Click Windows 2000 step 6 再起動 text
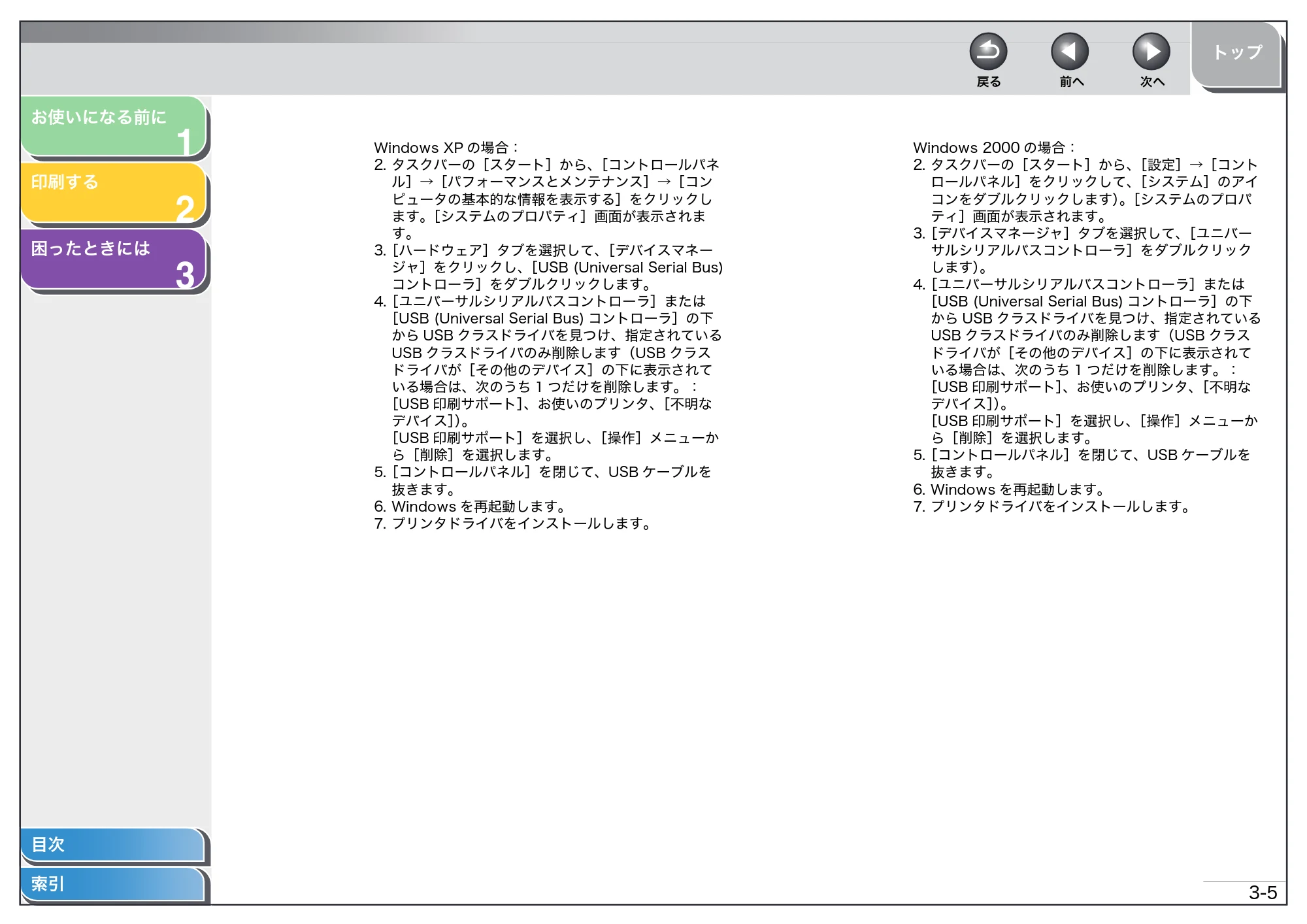The height and width of the screenshot is (924, 1307). [x=1010, y=489]
